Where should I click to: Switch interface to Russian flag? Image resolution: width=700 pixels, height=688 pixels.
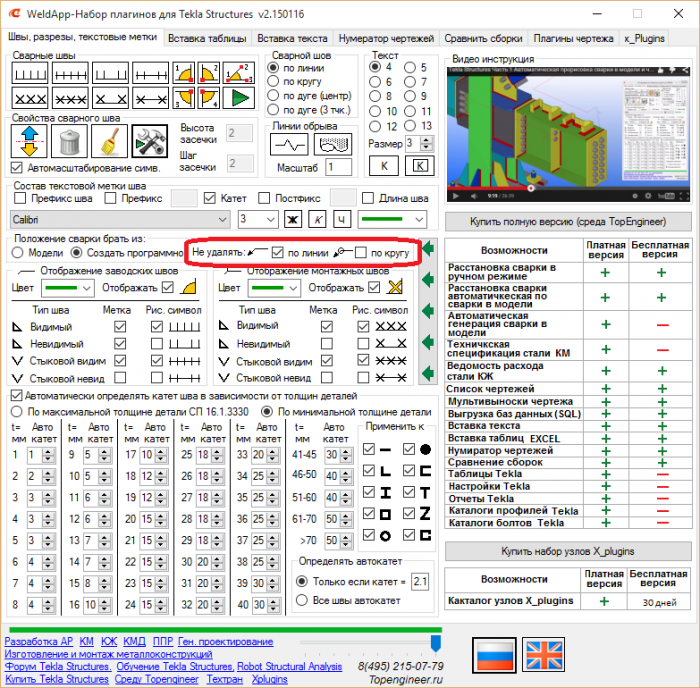pos(494,655)
